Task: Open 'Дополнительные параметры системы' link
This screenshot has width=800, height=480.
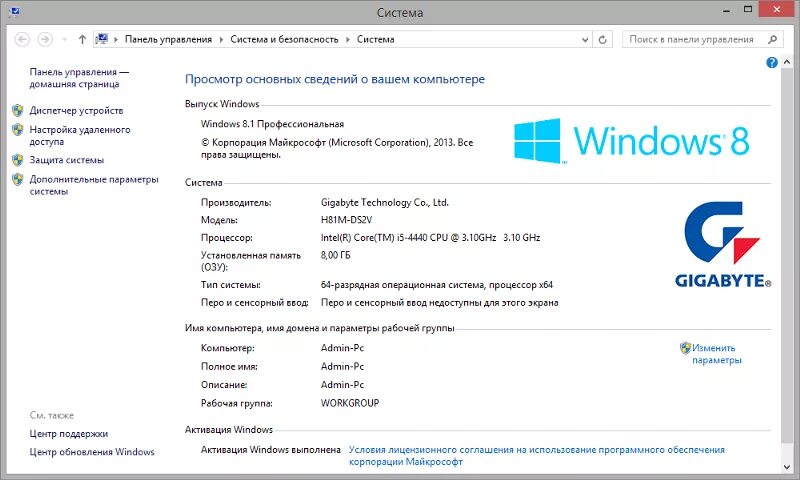Action: [x=94, y=185]
